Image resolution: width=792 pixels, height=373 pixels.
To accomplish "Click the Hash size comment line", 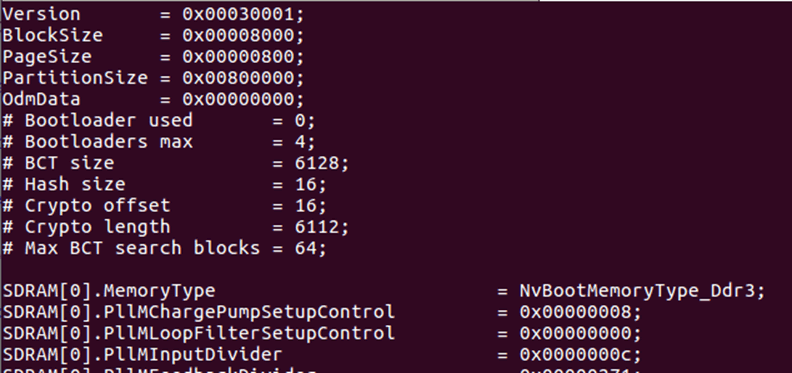I will [165, 184].
